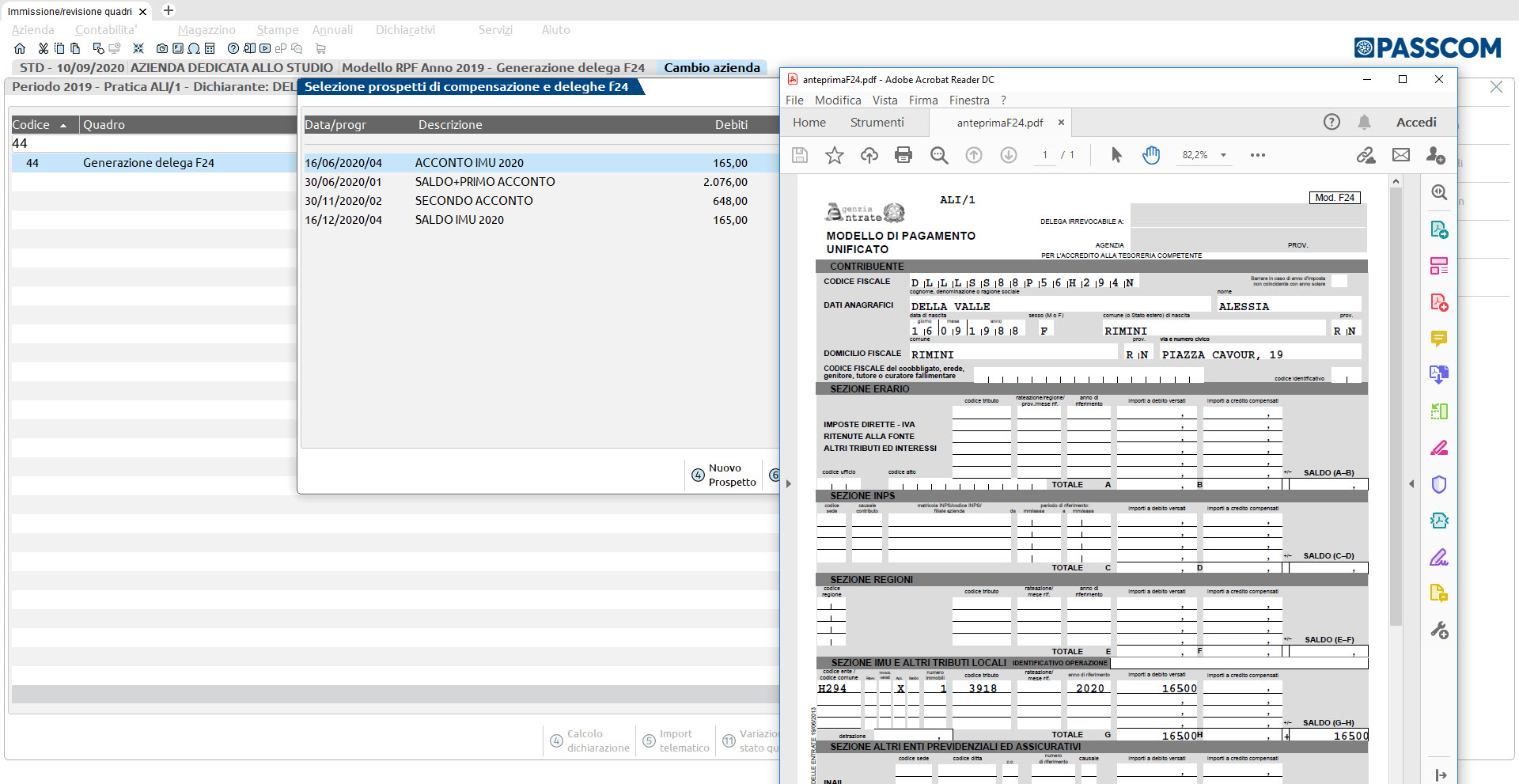
Task: Open the Stampe menu
Action: 278,30
